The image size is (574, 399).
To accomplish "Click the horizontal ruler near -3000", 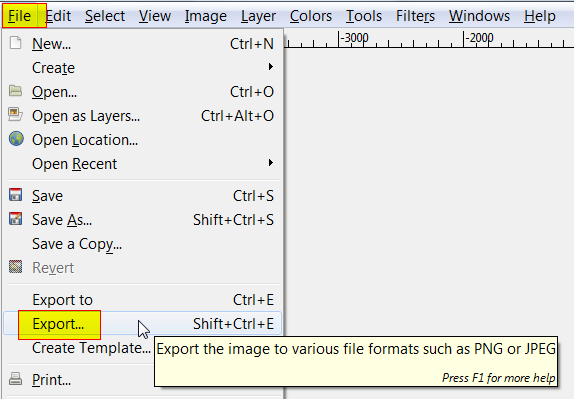I will click(354, 39).
